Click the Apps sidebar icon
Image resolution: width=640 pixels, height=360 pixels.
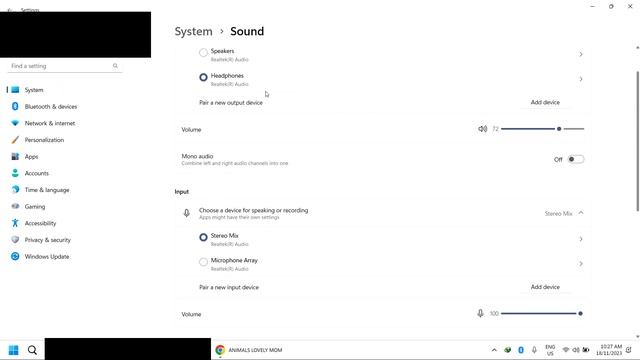[x=15, y=157]
